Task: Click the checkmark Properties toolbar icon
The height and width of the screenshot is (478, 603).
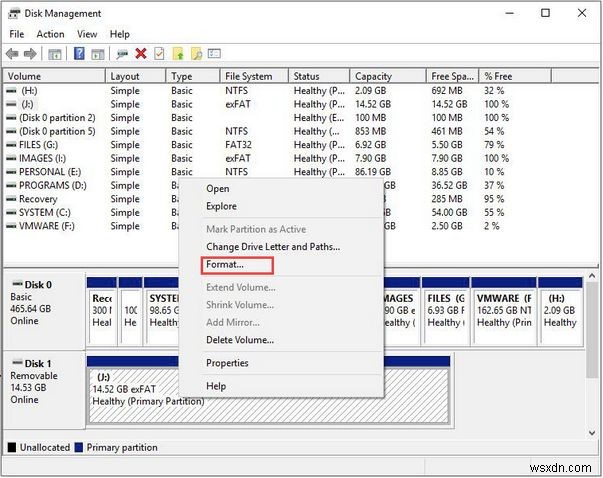Action: pyautogui.click(x=159, y=53)
